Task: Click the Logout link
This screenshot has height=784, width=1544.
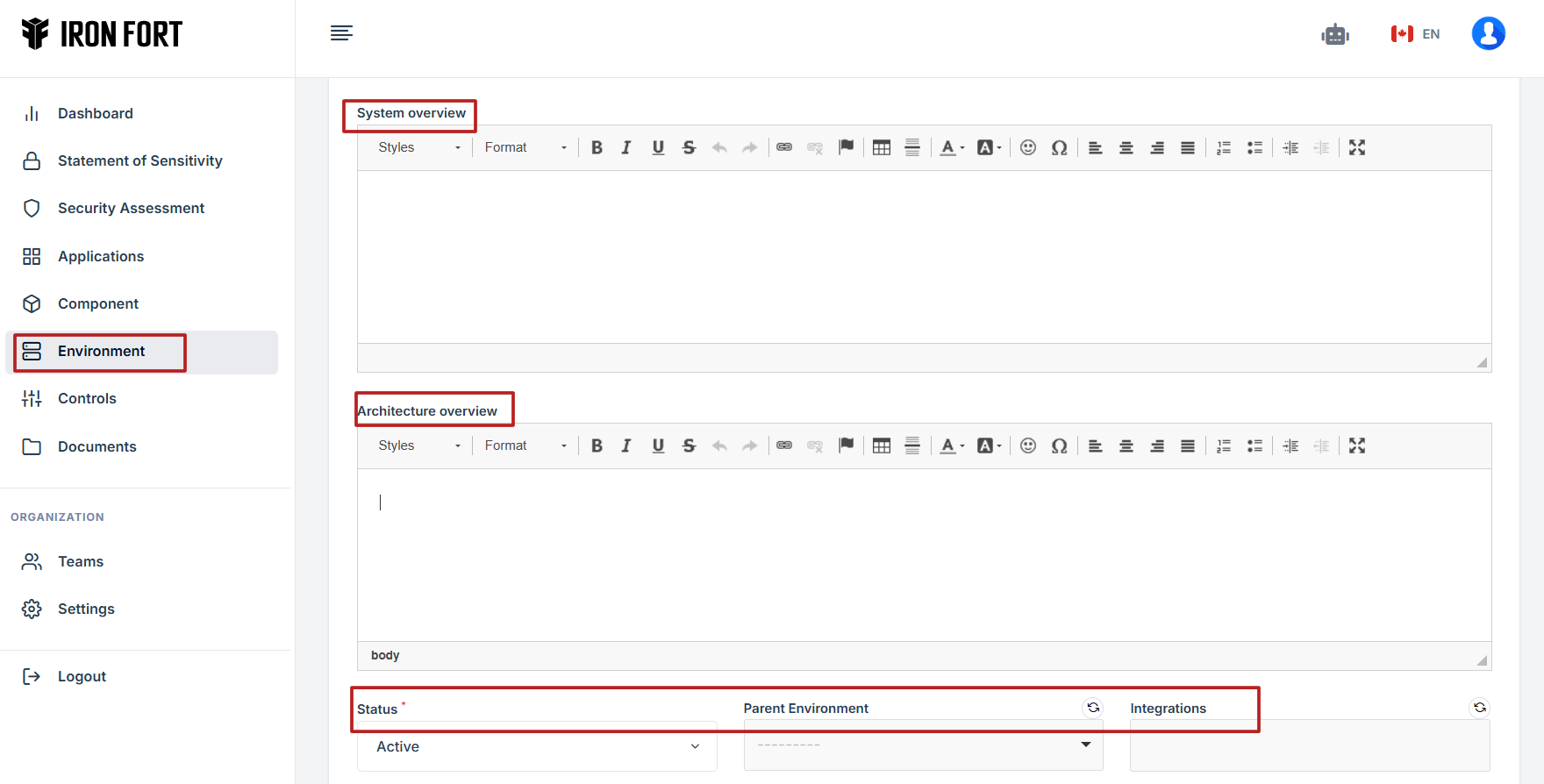Action: tap(82, 676)
